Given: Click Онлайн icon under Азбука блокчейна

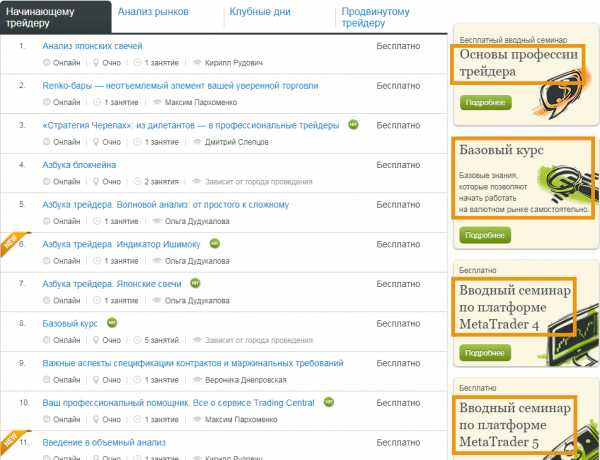Looking at the screenshot, I should [x=46, y=181].
